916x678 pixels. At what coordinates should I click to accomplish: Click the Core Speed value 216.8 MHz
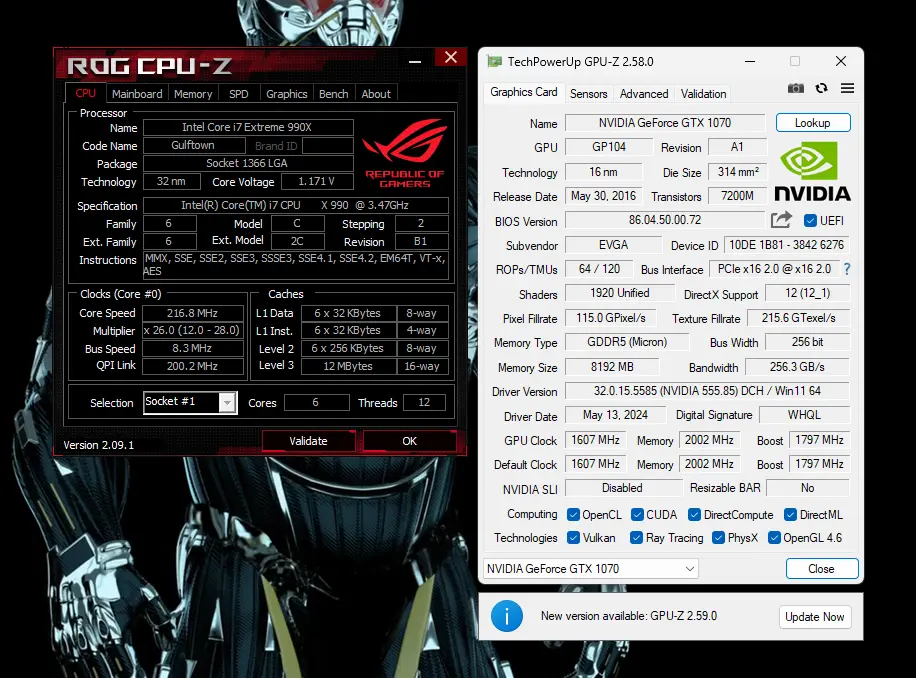193,313
